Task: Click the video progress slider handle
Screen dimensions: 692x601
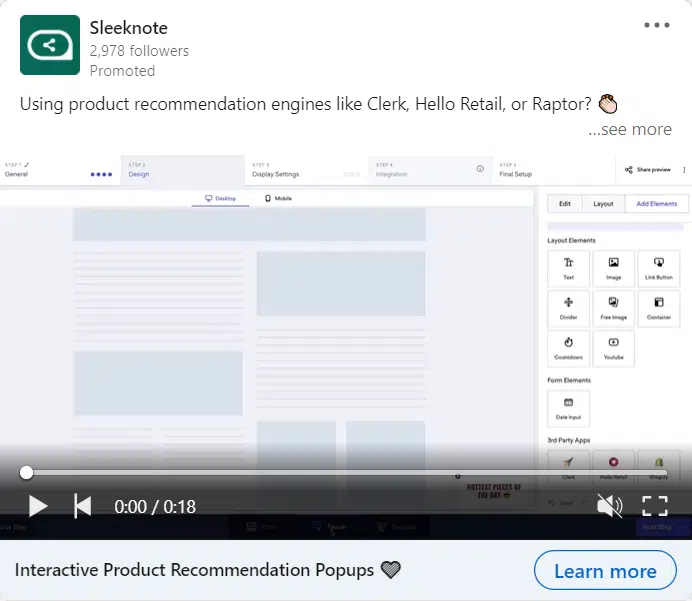Action: coord(27,472)
